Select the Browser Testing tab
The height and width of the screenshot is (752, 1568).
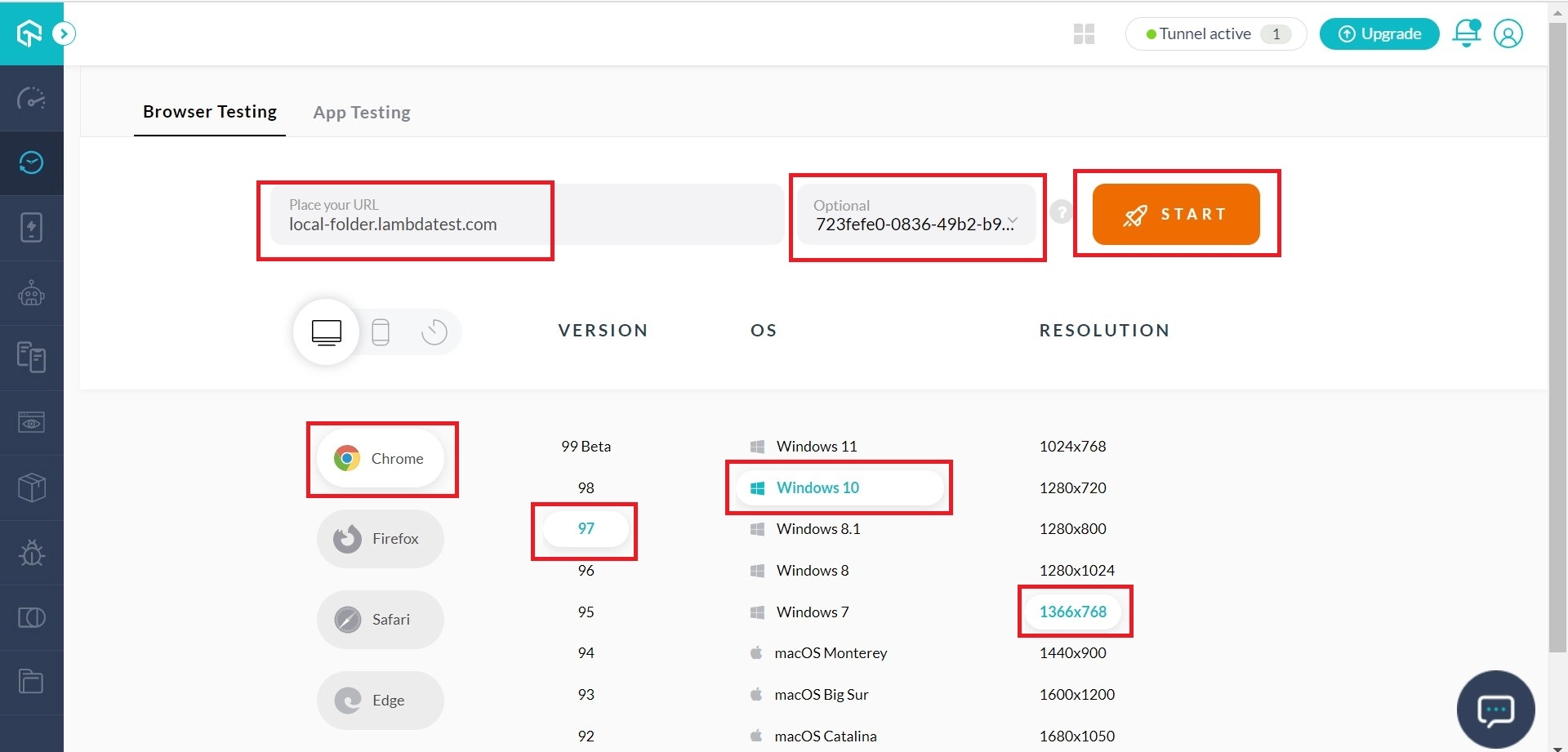point(210,112)
